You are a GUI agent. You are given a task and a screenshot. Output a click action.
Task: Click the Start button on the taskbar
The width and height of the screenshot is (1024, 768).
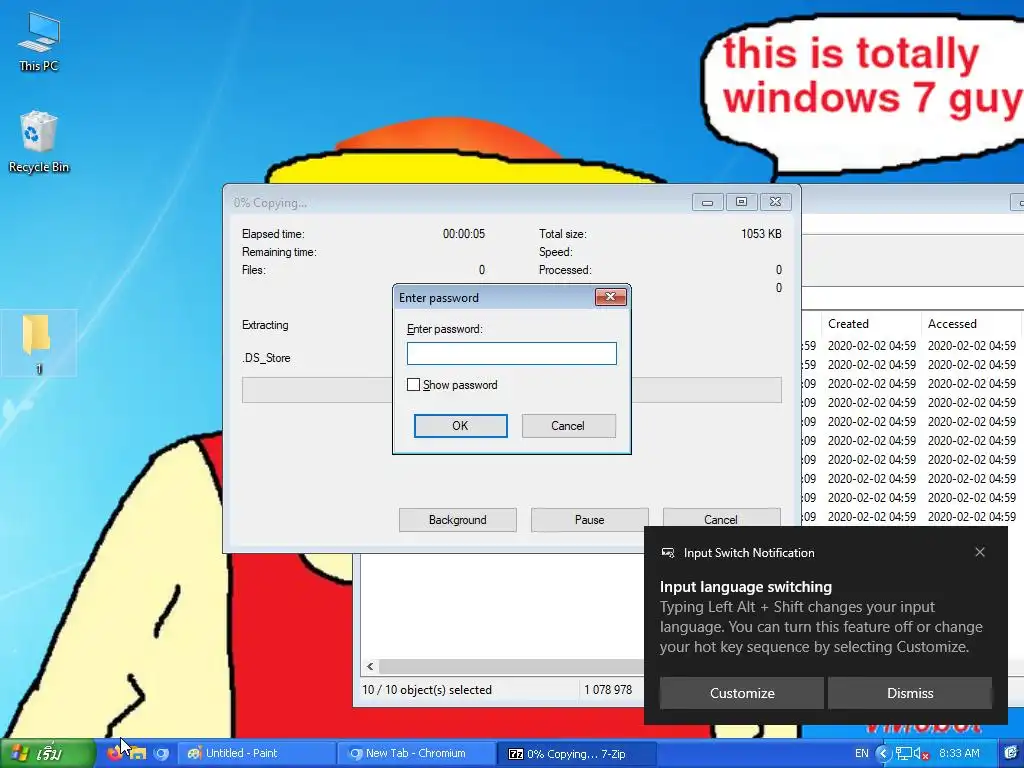pos(48,754)
